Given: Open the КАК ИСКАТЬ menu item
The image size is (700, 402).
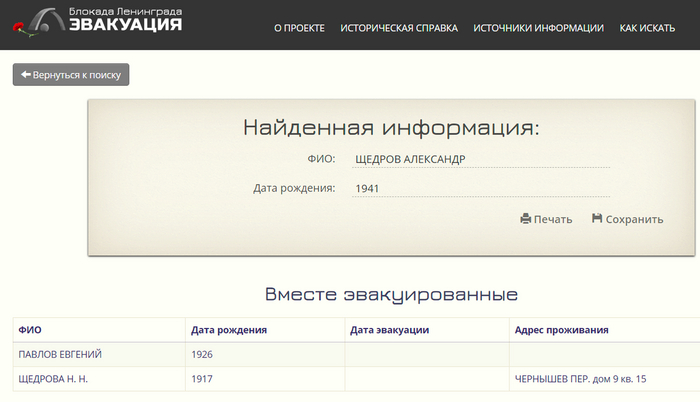Looking at the screenshot, I should (647, 28).
